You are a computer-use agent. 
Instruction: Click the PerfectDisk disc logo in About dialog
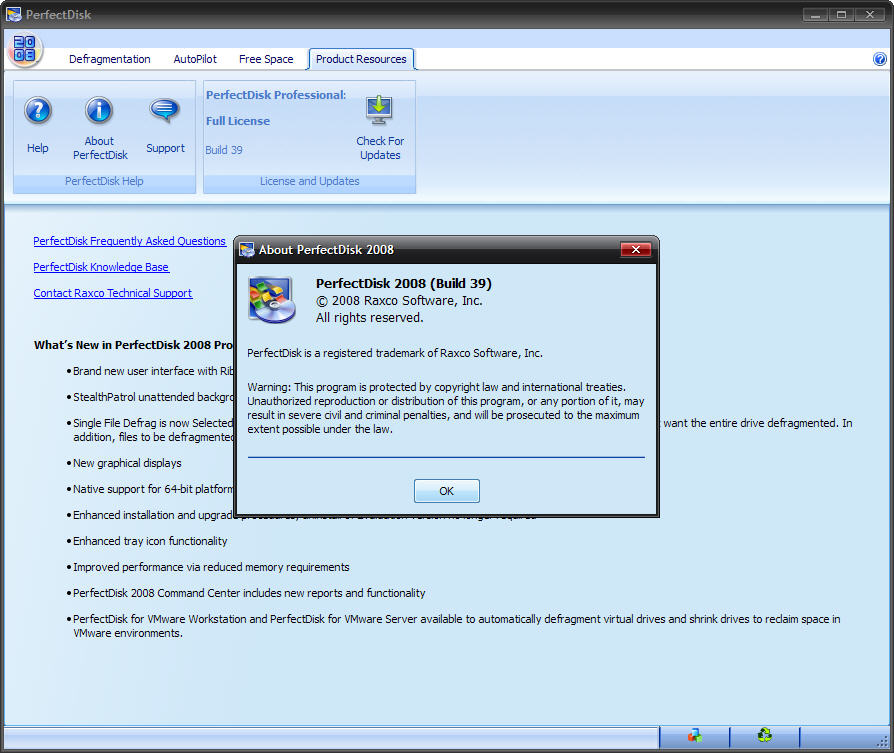click(272, 300)
